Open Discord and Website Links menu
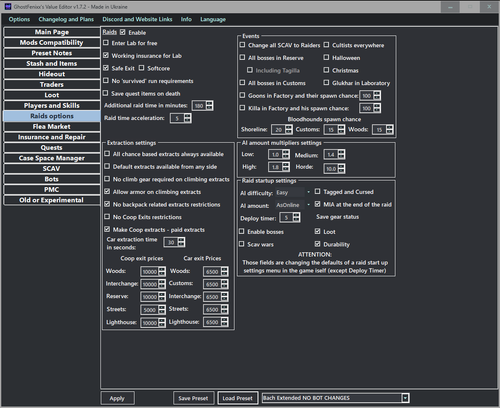500x408 pixels. pos(137,19)
